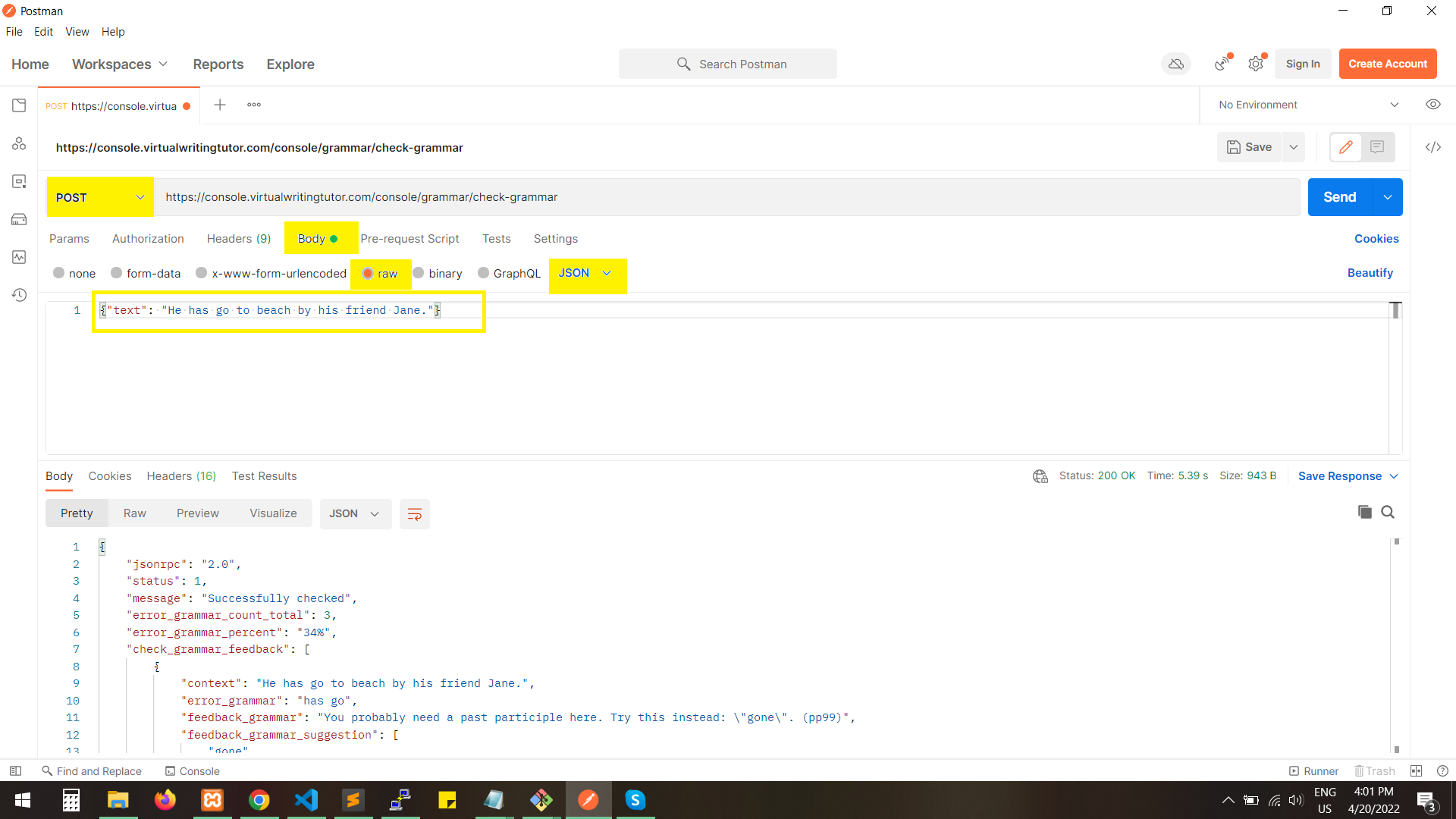Open Chrome from the taskbar
The width and height of the screenshot is (1456, 819).
tap(259, 800)
